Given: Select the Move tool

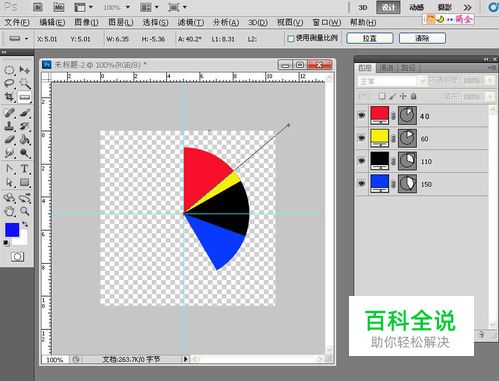Looking at the screenshot, I should (24, 70).
